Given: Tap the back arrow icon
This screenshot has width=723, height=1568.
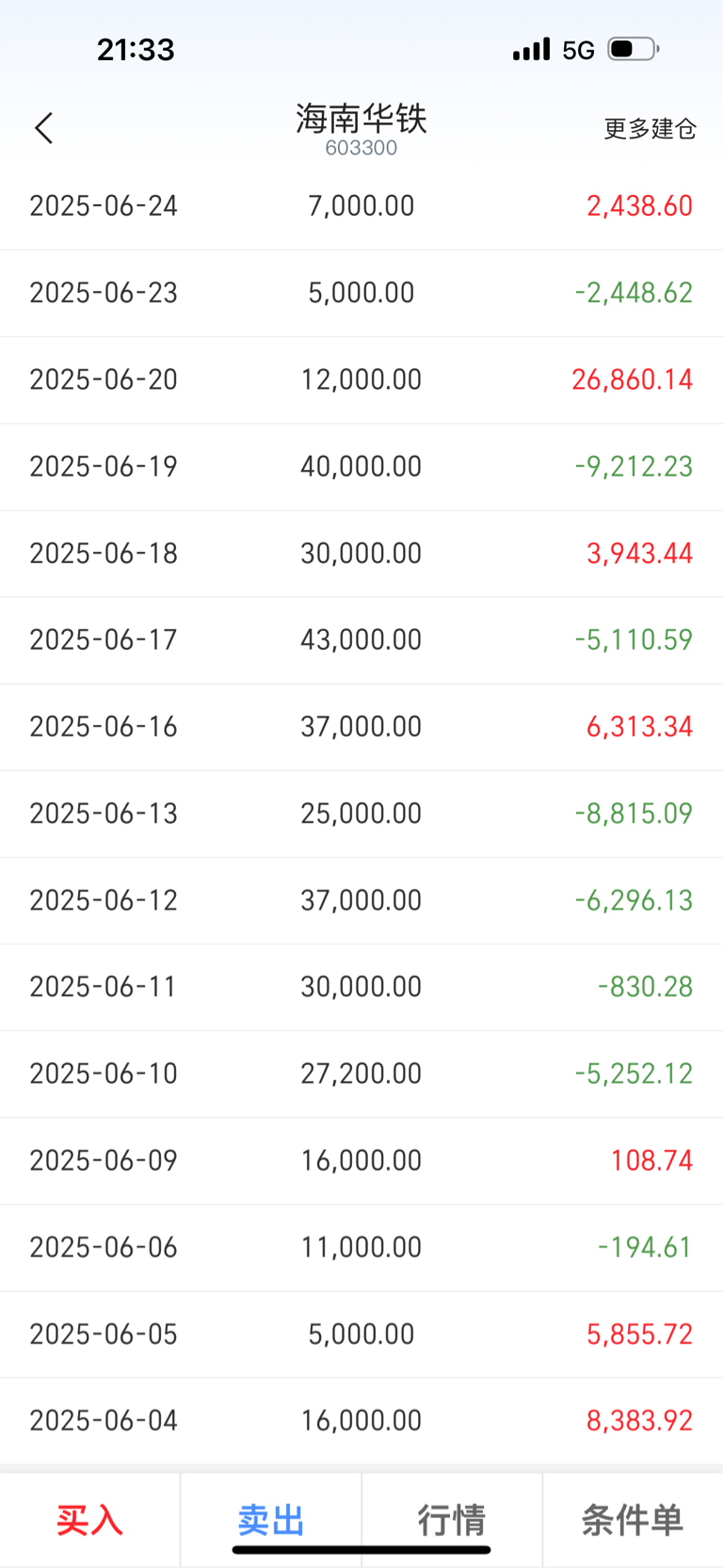Looking at the screenshot, I should click(x=43, y=128).
